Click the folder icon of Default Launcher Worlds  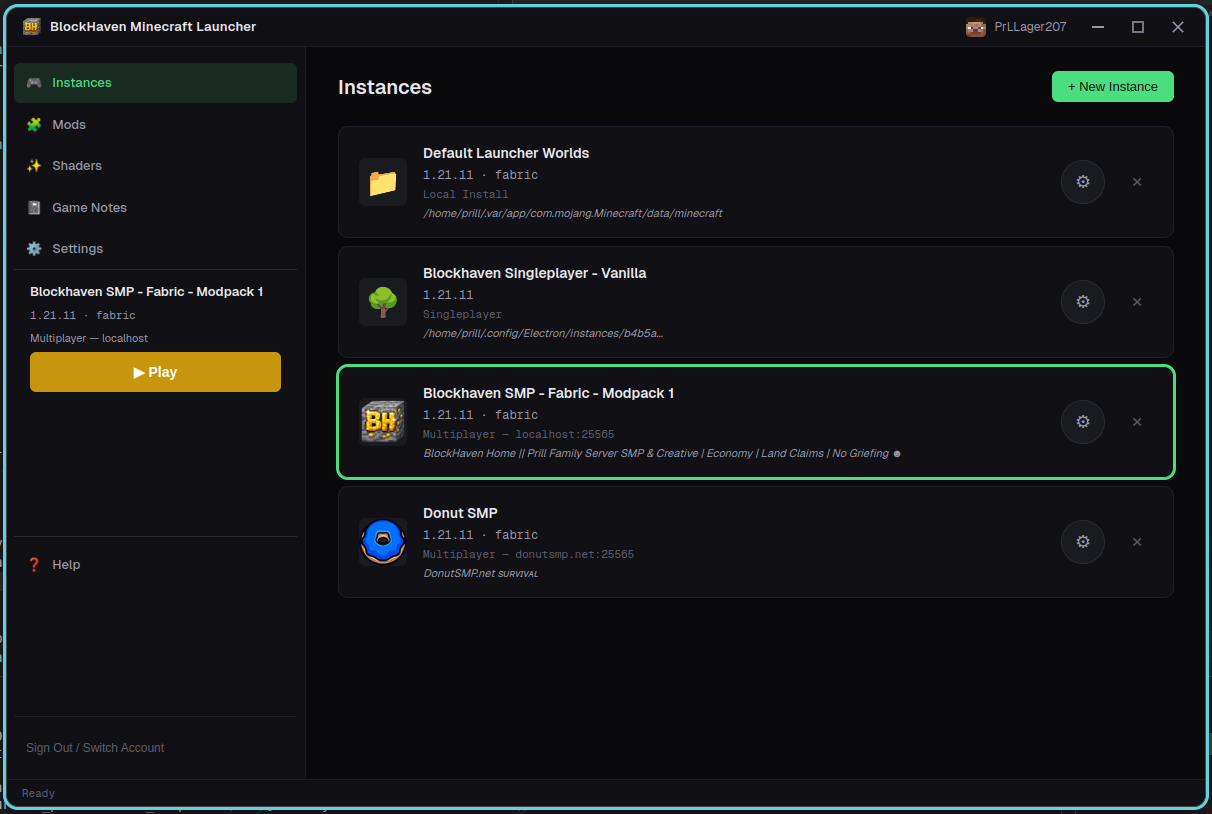click(383, 182)
